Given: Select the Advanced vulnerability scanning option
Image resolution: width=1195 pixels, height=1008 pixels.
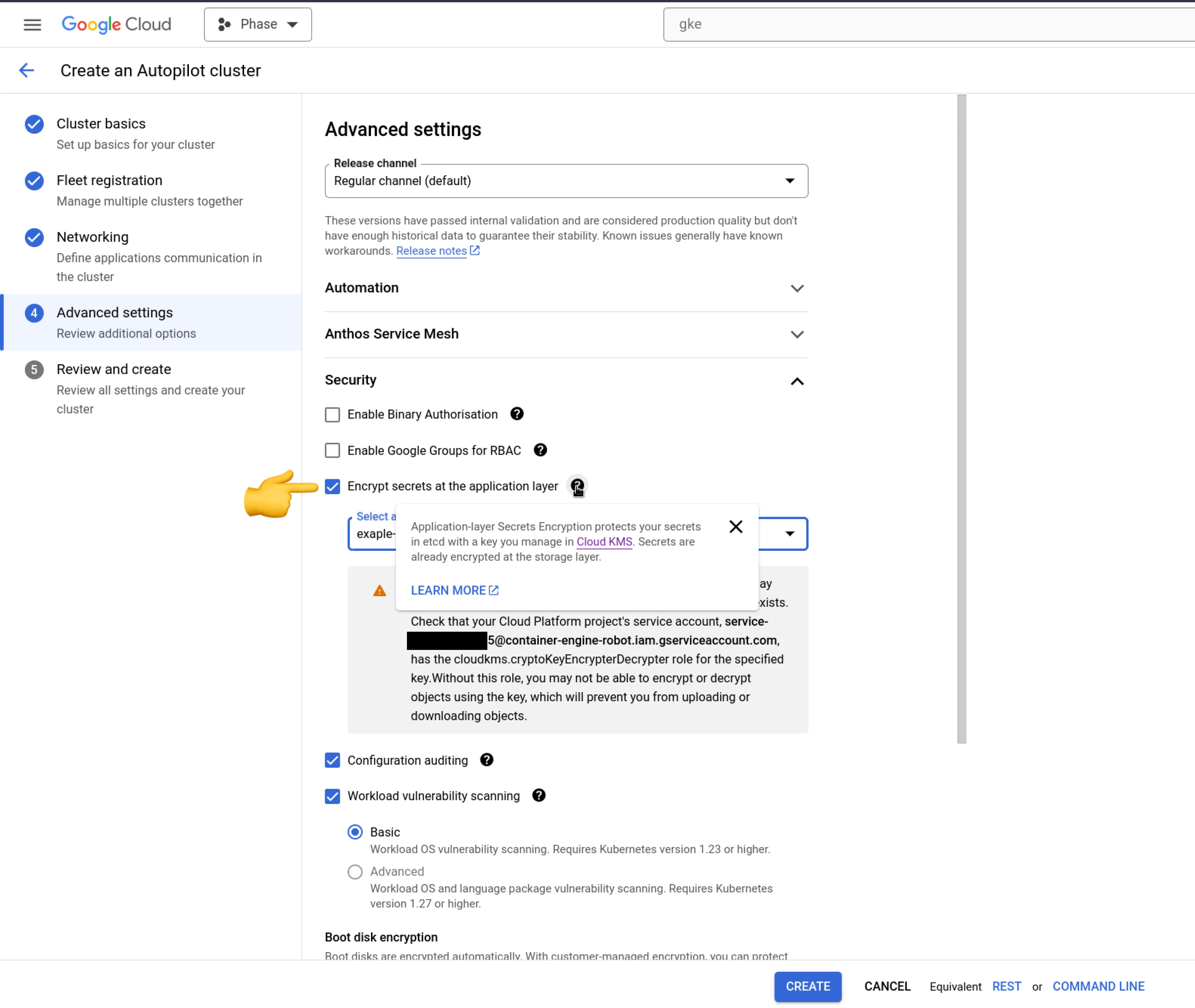Looking at the screenshot, I should click(x=355, y=871).
